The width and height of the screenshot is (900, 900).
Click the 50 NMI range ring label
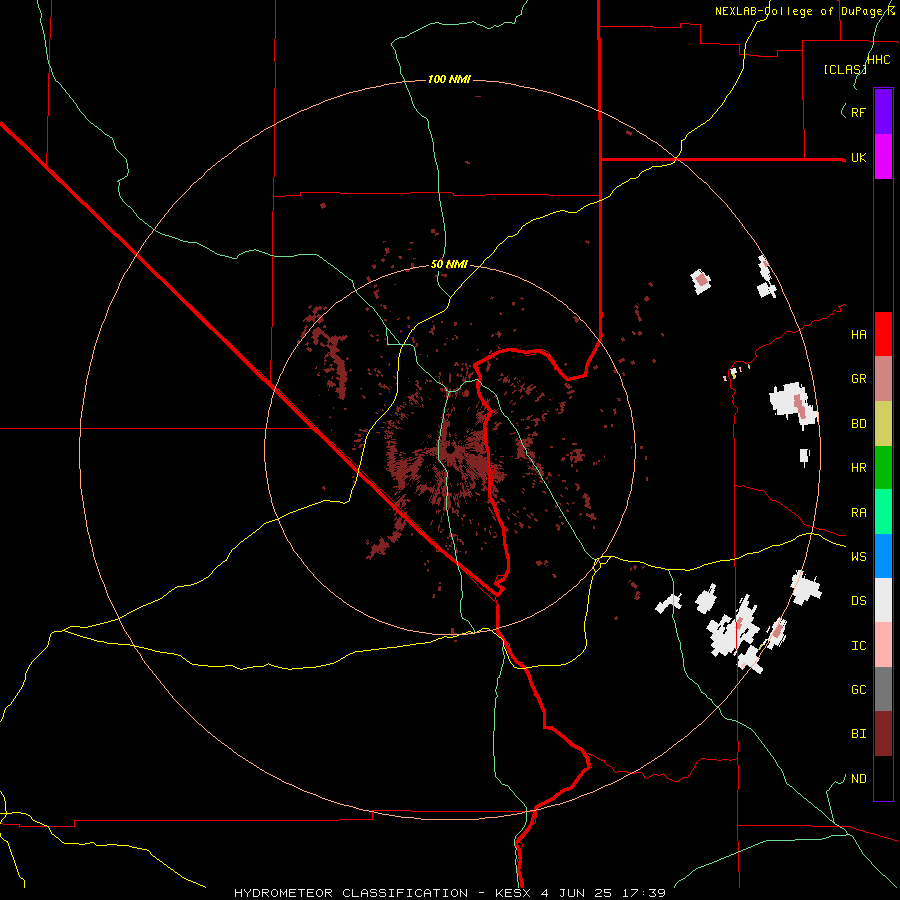(x=449, y=265)
